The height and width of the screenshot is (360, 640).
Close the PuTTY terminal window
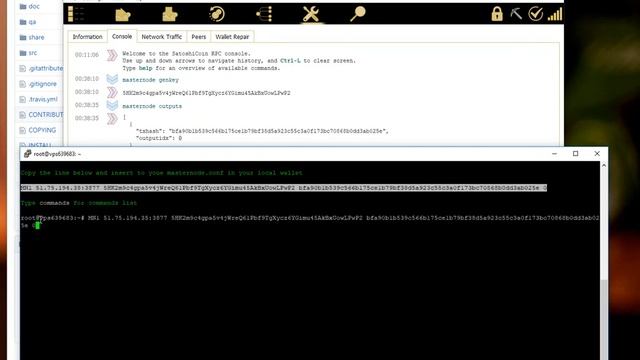coord(597,154)
